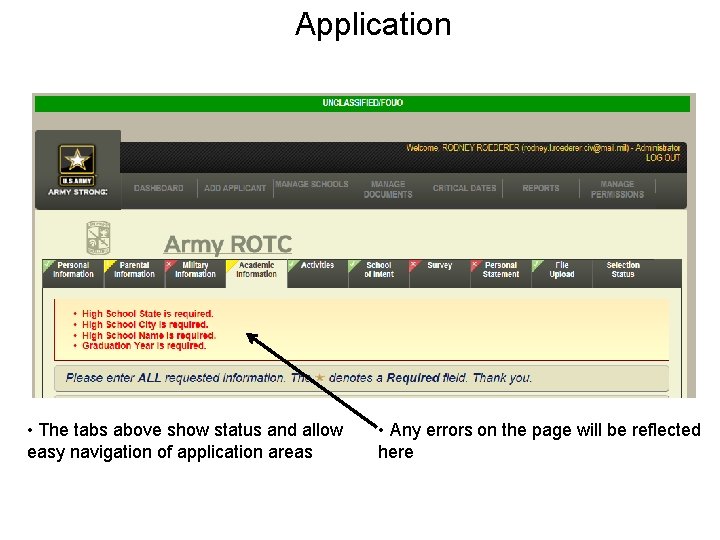Open Manage Documents
The height and width of the screenshot is (540, 720).
point(388,189)
